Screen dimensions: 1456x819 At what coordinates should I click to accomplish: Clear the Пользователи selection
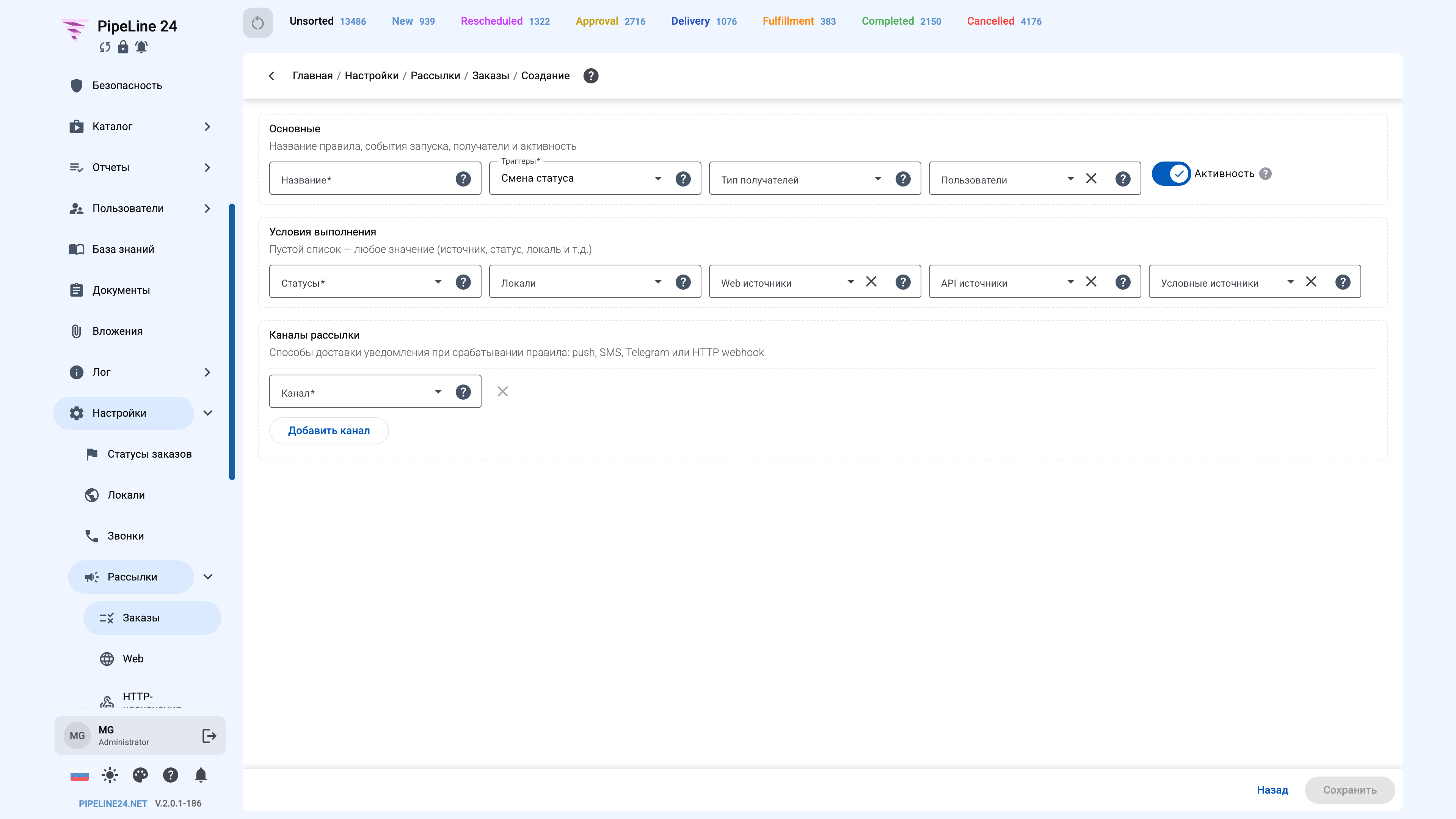1091,179
